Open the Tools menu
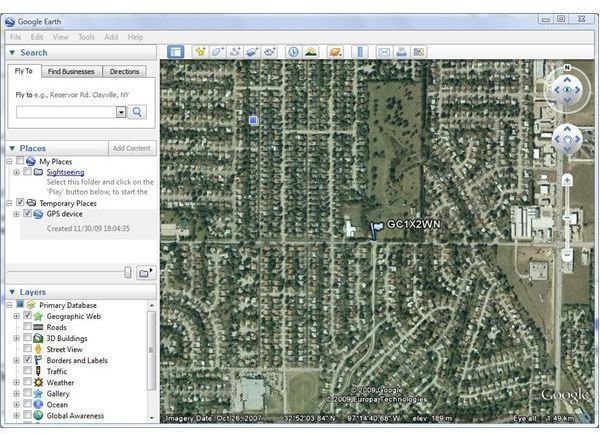Image resolution: width=600 pixels, height=434 pixels. pos(86,37)
